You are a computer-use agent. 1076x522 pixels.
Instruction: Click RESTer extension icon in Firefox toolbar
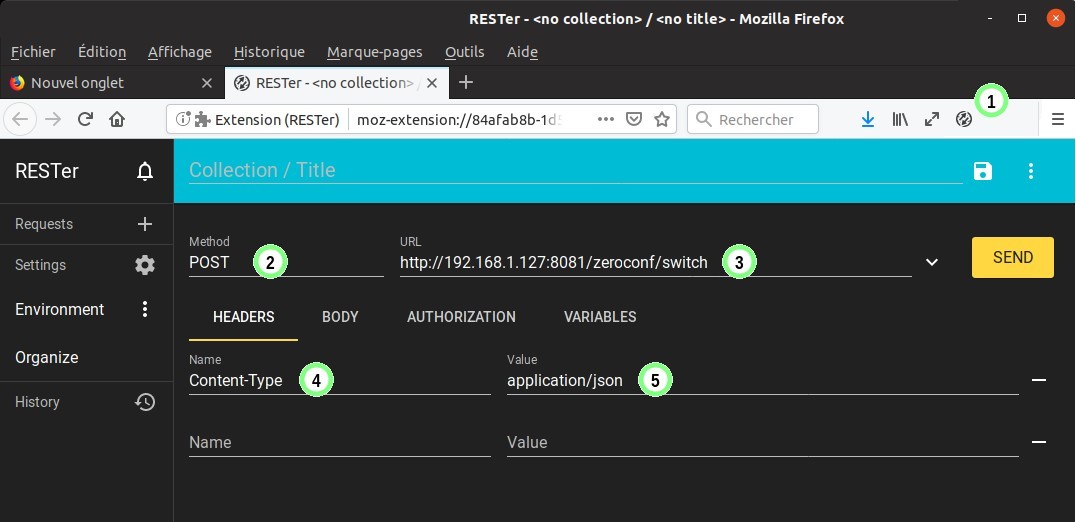click(x=964, y=119)
